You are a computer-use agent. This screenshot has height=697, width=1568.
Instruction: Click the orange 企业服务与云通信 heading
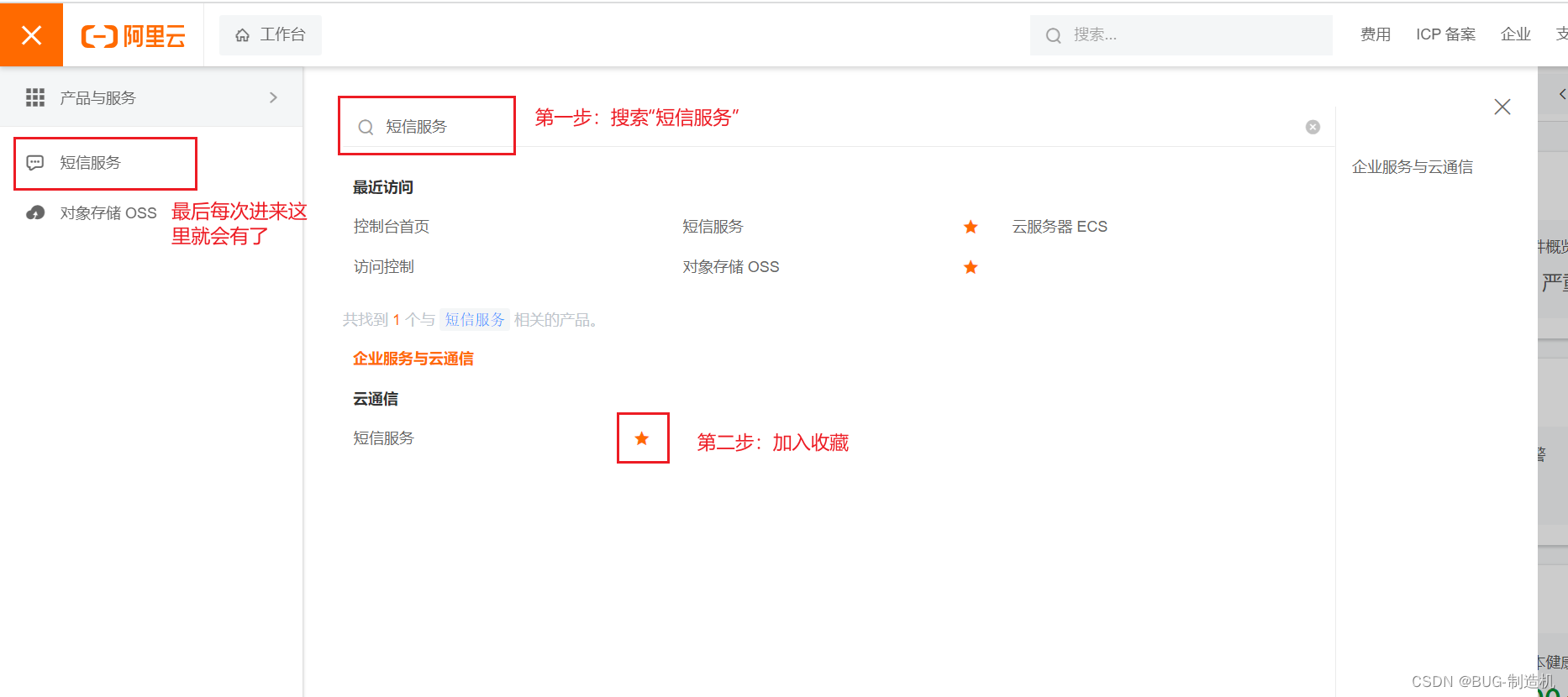click(413, 359)
